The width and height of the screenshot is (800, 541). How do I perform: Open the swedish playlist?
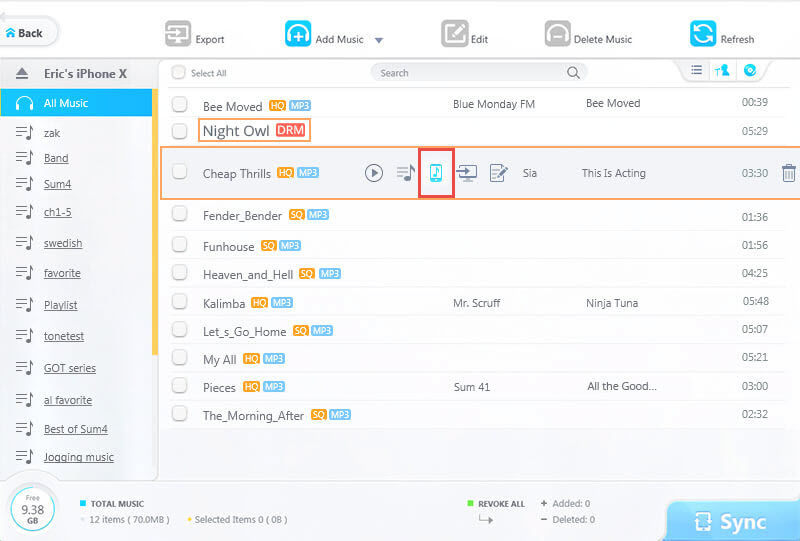click(63, 243)
